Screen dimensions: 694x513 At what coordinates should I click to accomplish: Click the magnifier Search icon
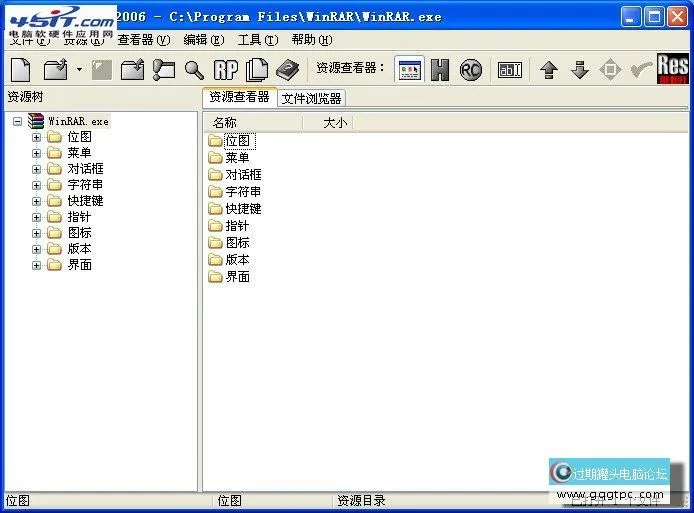(x=194, y=70)
